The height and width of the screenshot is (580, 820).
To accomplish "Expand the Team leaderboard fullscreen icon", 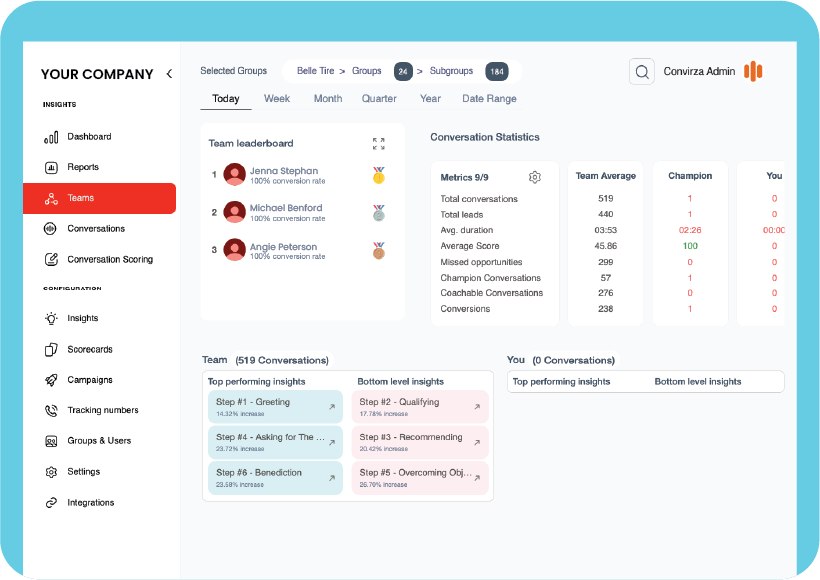I will click(378, 144).
